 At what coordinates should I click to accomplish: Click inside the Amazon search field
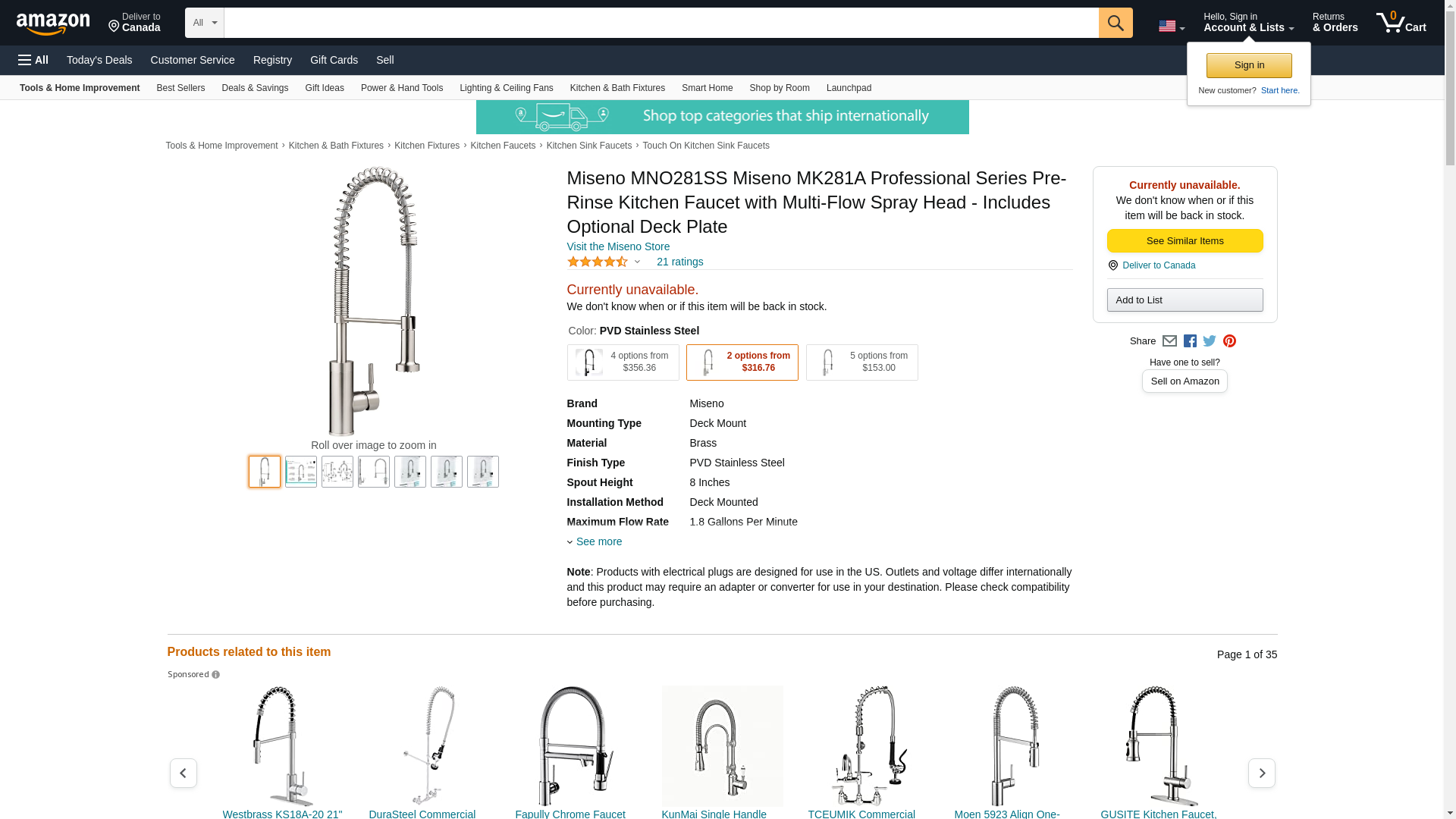661,23
